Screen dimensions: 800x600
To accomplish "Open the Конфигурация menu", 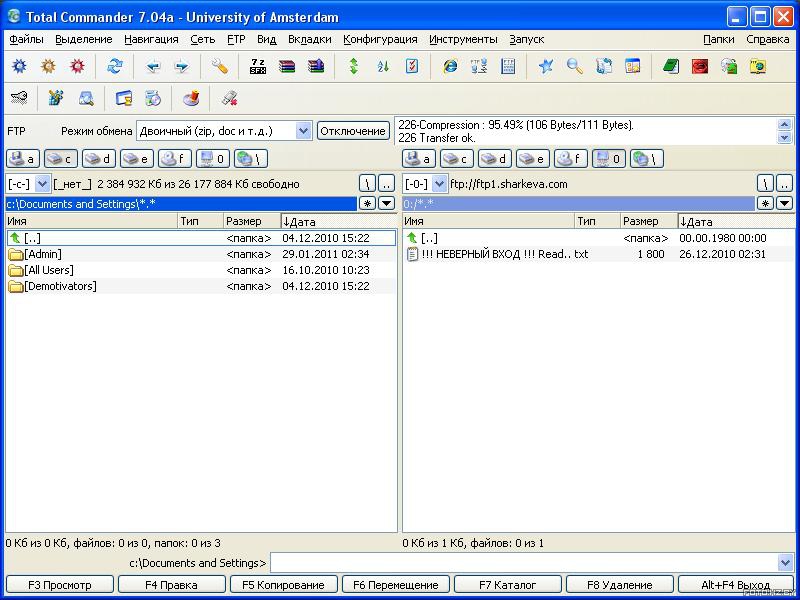I will (x=380, y=39).
